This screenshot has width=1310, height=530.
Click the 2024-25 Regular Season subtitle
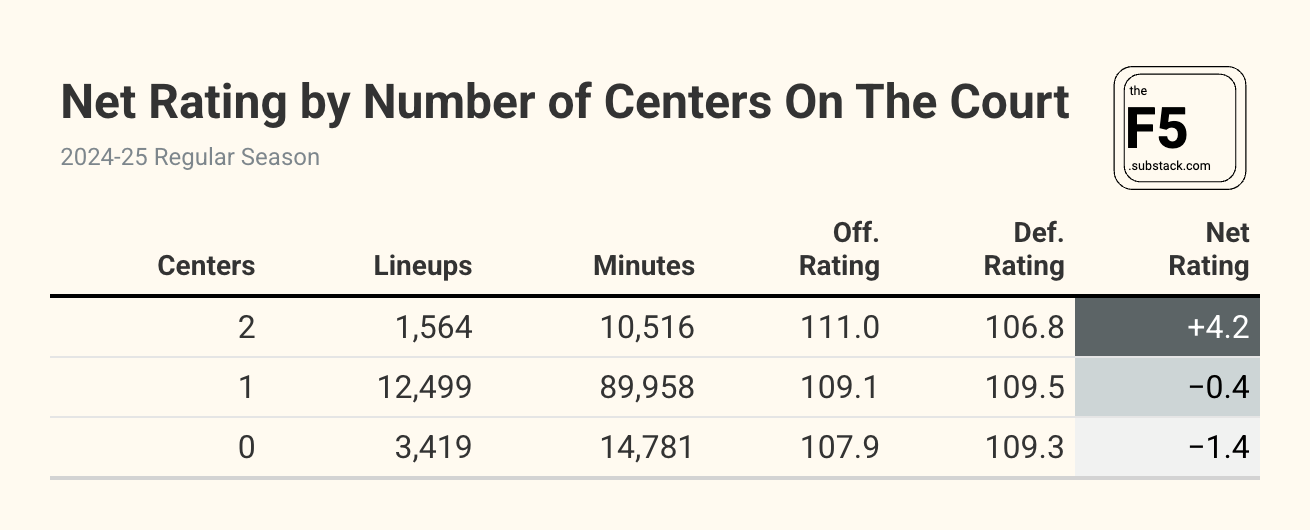[x=190, y=158]
